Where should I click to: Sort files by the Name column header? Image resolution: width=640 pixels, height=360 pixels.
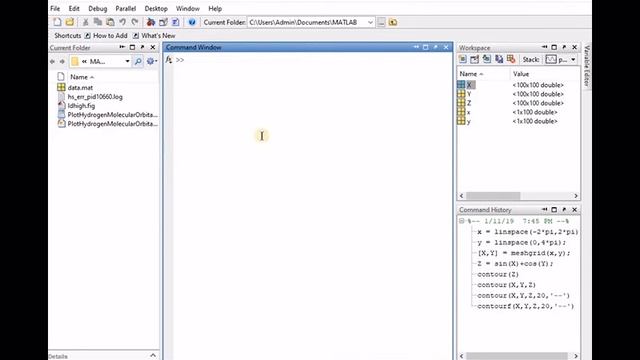pos(82,77)
